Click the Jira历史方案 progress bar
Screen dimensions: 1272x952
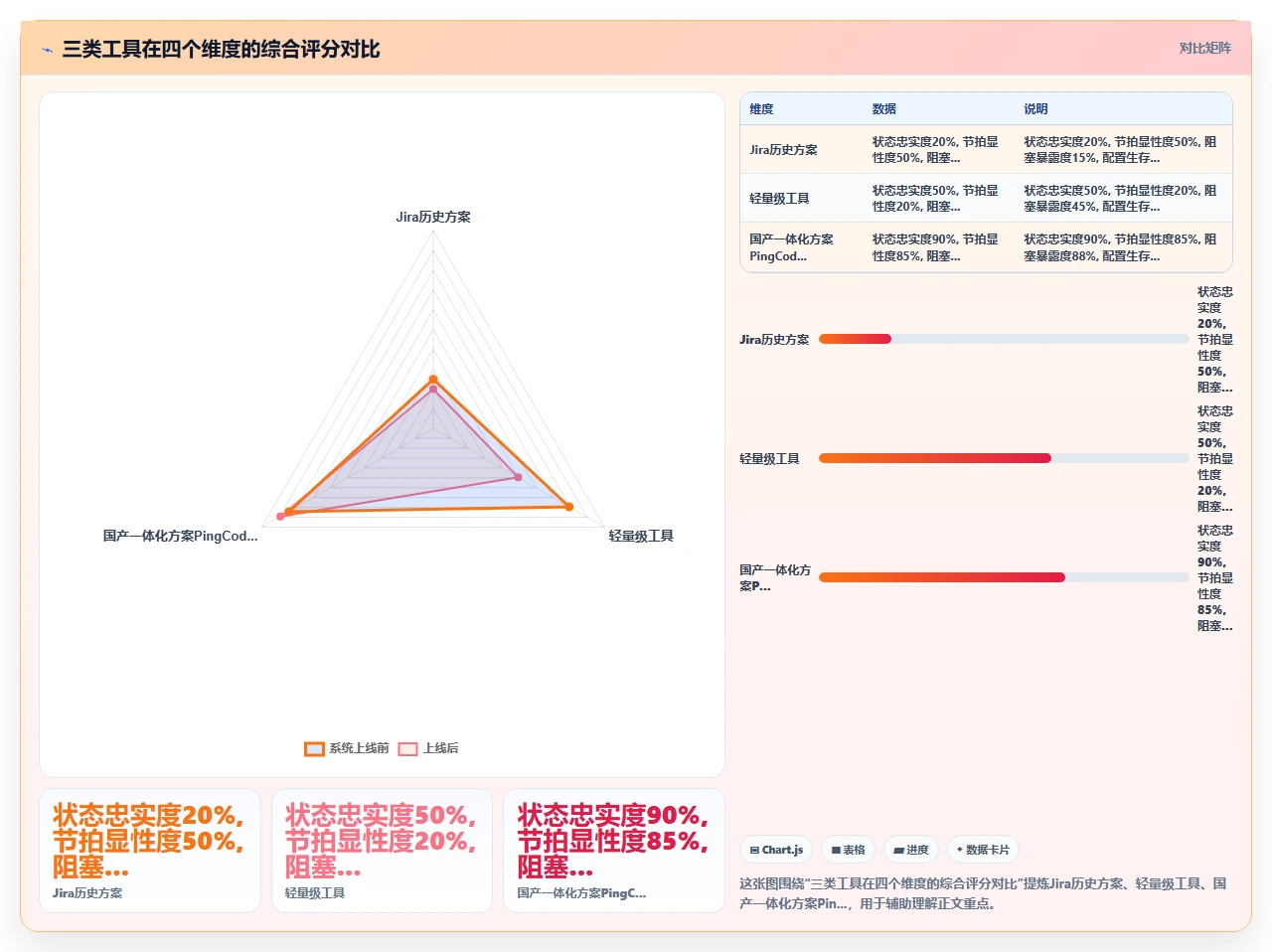click(x=1004, y=339)
